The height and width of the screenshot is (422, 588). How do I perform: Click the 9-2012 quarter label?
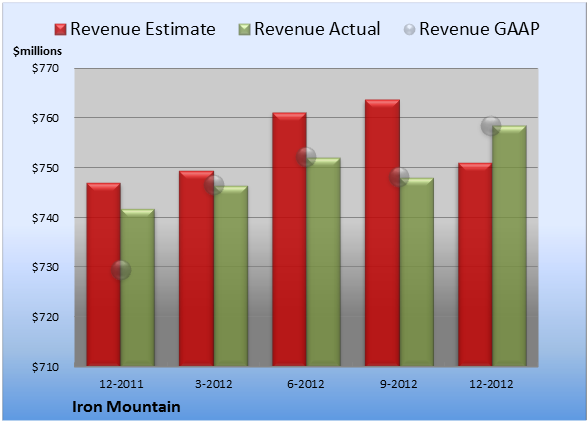pos(399,384)
